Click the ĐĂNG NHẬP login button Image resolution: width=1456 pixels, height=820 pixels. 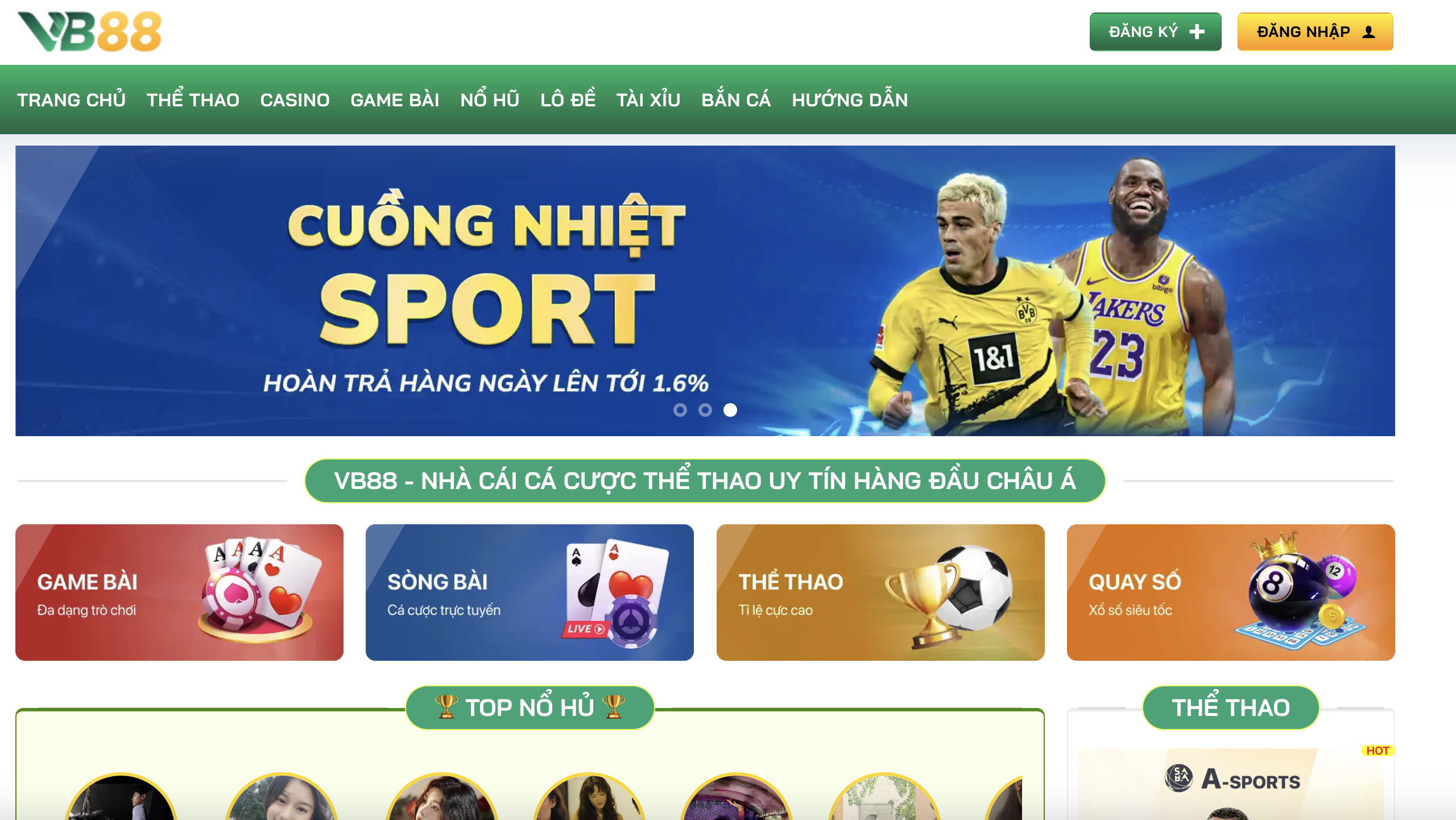(1315, 32)
